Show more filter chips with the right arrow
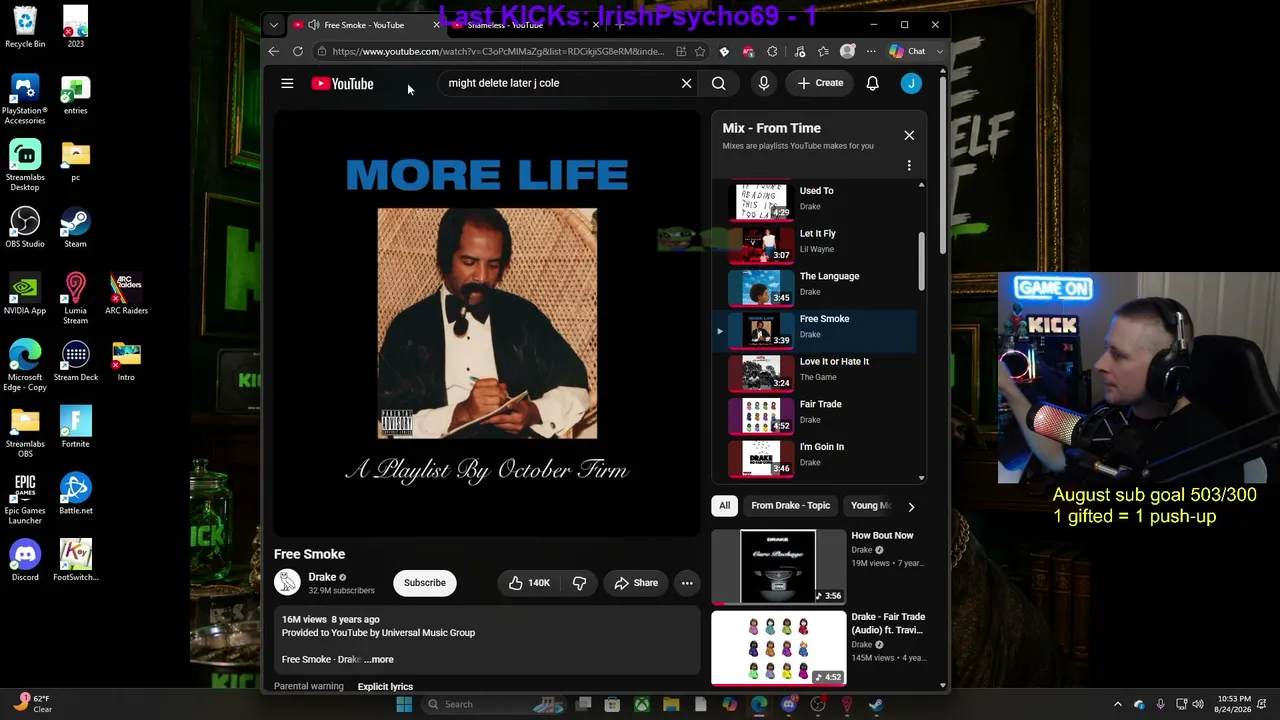This screenshot has width=1280, height=720. click(x=910, y=506)
